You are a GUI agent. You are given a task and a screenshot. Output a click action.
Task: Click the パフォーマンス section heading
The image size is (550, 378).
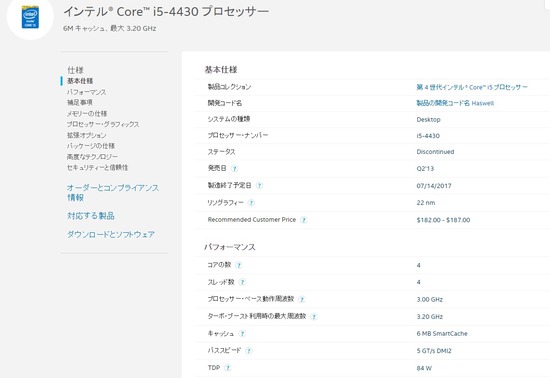click(230, 247)
